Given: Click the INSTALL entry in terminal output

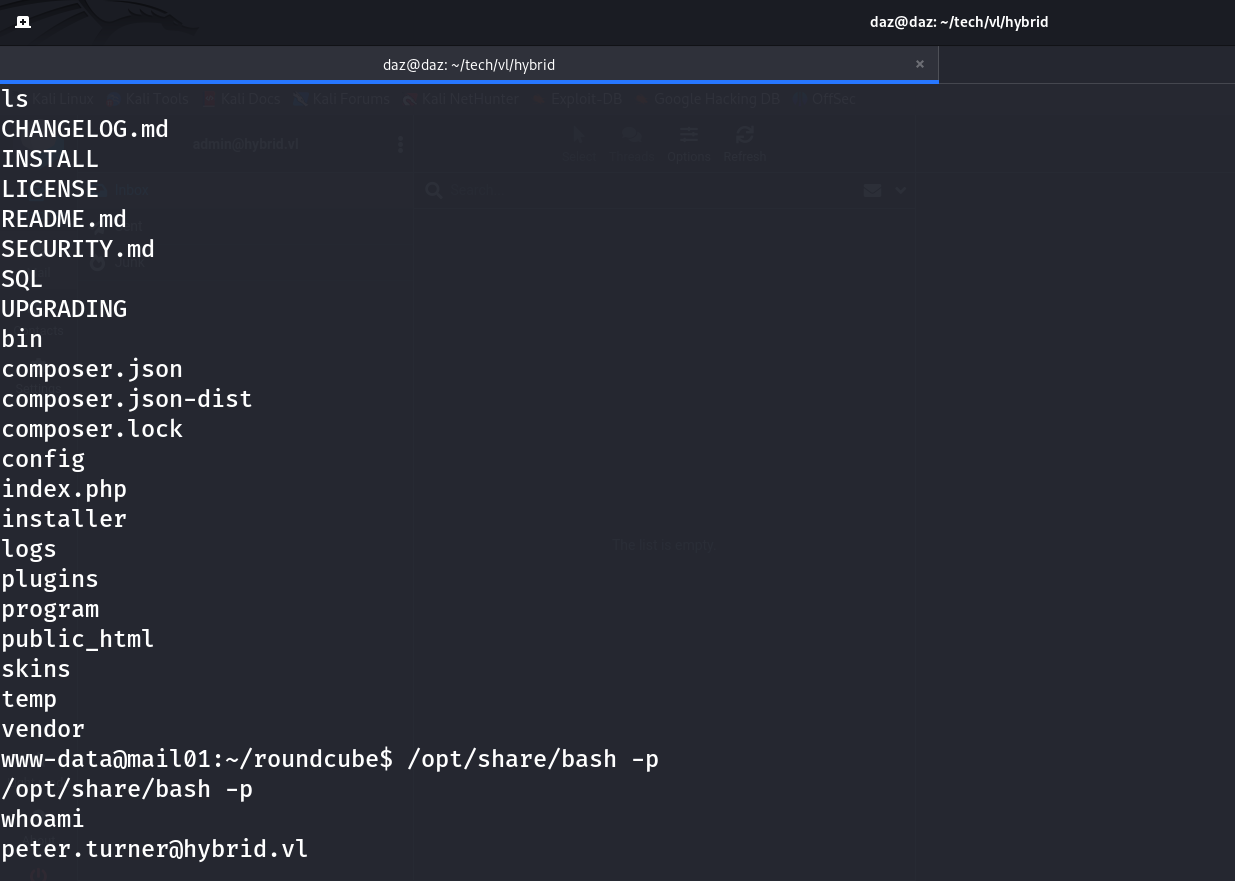Looking at the screenshot, I should pos(50,159).
